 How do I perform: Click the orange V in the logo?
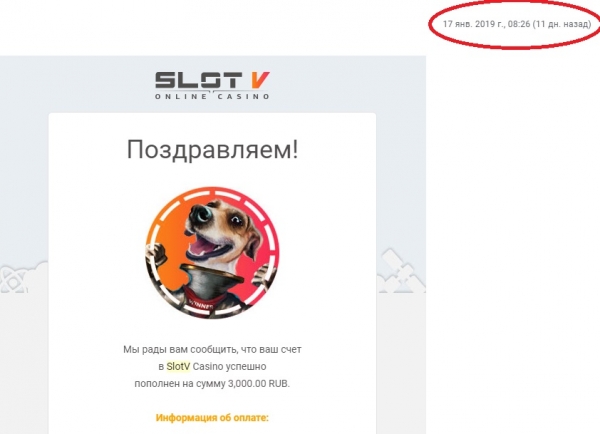[260, 80]
